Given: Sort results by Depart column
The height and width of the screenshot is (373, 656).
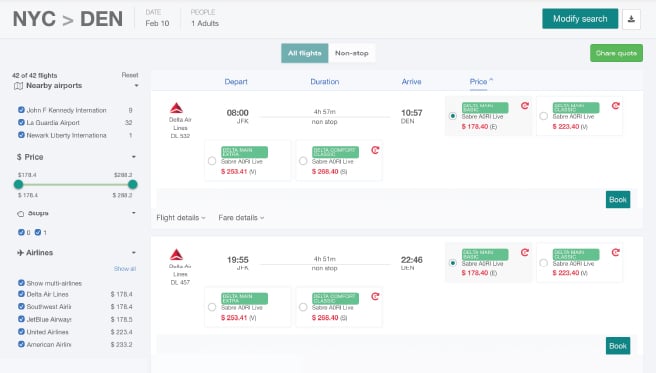Looking at the screenshot, I should (236, 82).
